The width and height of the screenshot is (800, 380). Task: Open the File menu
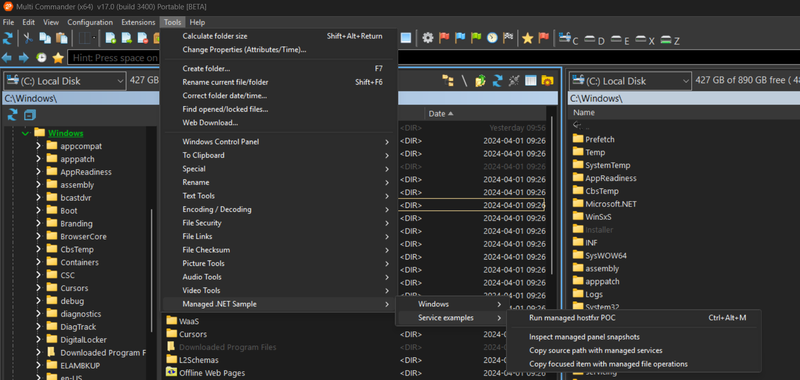(8, 22)
